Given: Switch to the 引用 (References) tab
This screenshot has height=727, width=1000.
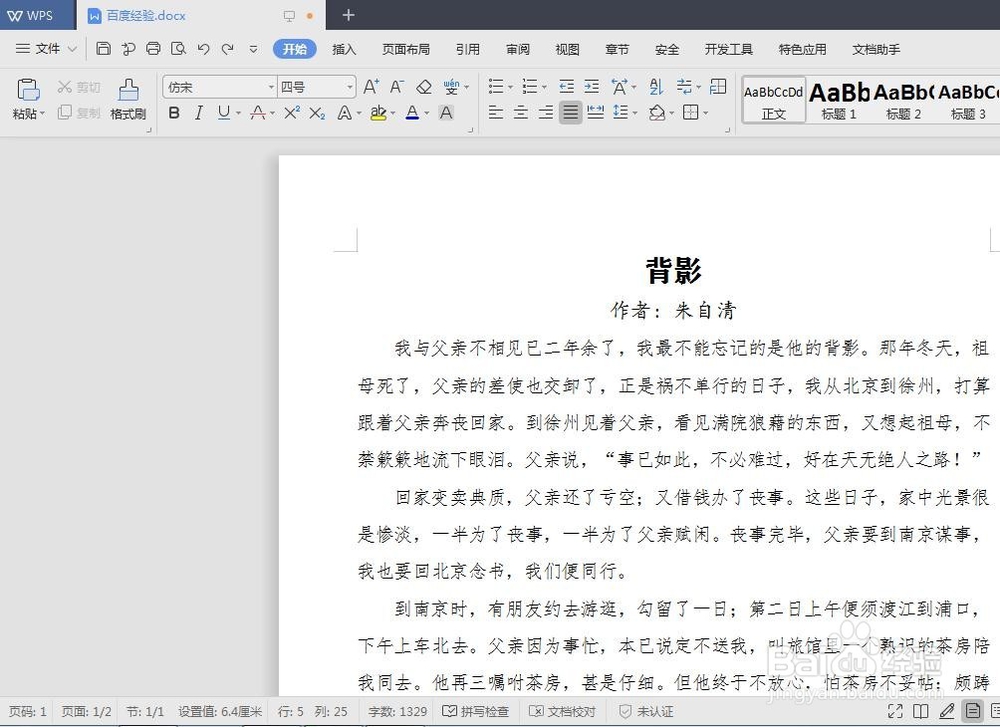Looking at the screenshot, I should pyautogui.click(x=467, y=49).
